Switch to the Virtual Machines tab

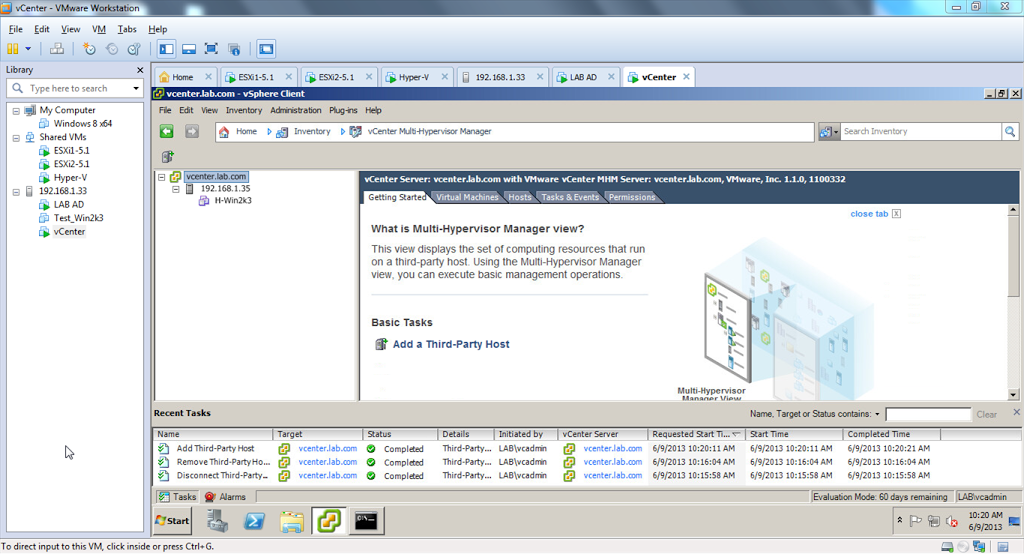click(467, 197)
